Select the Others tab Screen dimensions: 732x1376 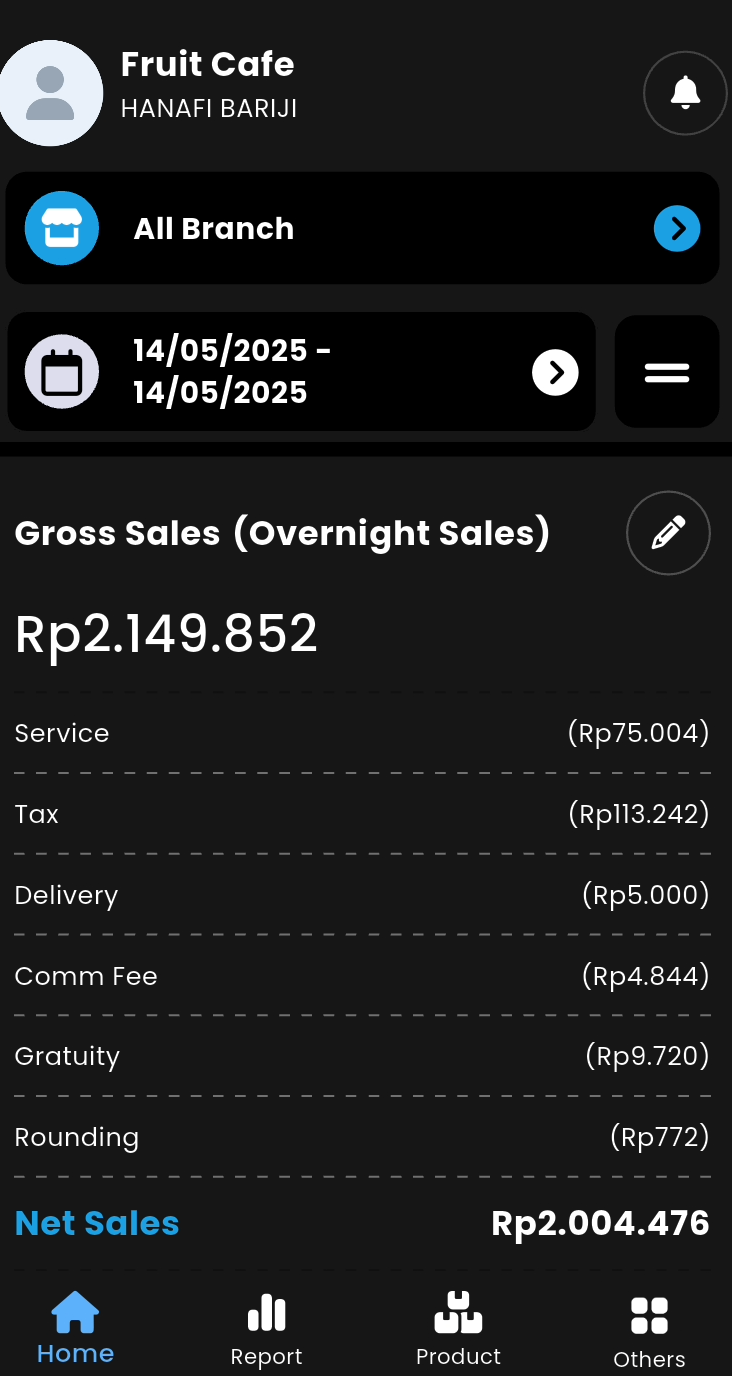tap(649, 1330)
